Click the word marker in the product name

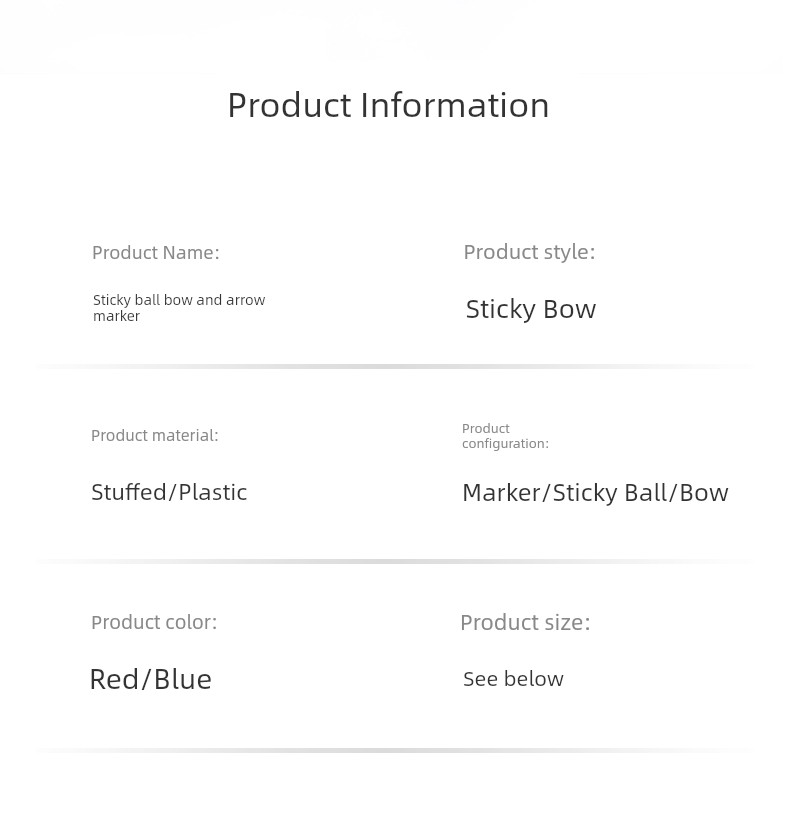click(116, 316)
